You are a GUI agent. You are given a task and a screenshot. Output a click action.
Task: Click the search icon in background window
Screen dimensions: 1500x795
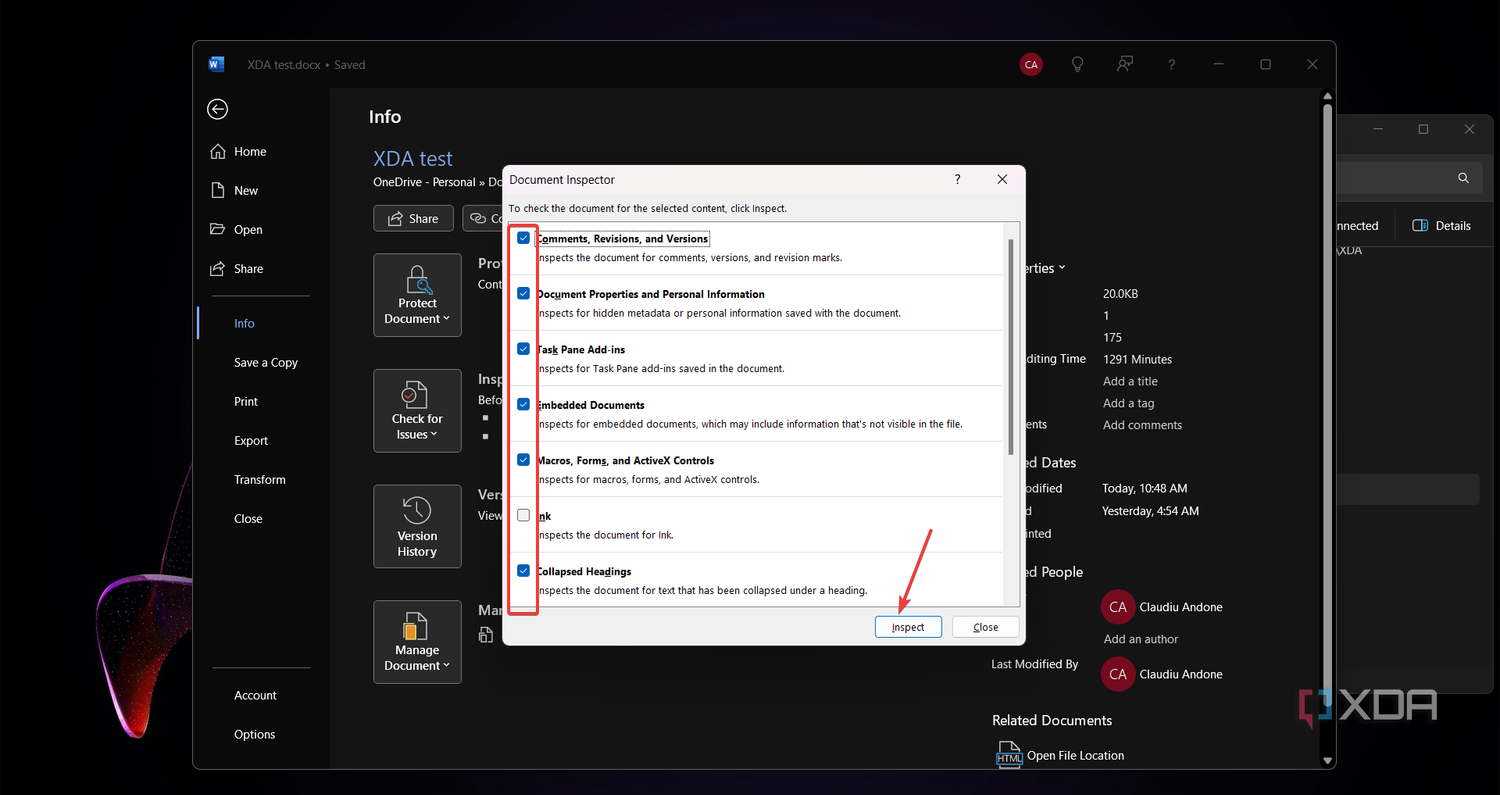point(1463,178)
